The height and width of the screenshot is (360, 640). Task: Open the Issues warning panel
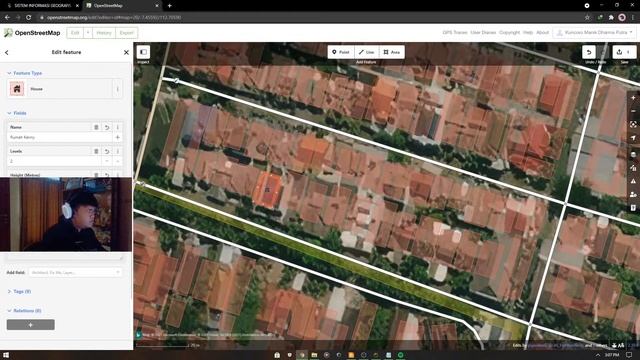633,181
